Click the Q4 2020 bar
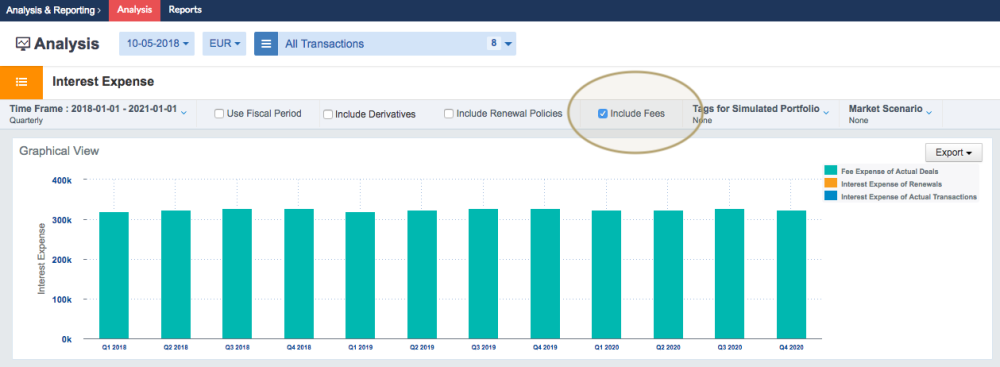1000x367 pixels. [x=791, y=274]
